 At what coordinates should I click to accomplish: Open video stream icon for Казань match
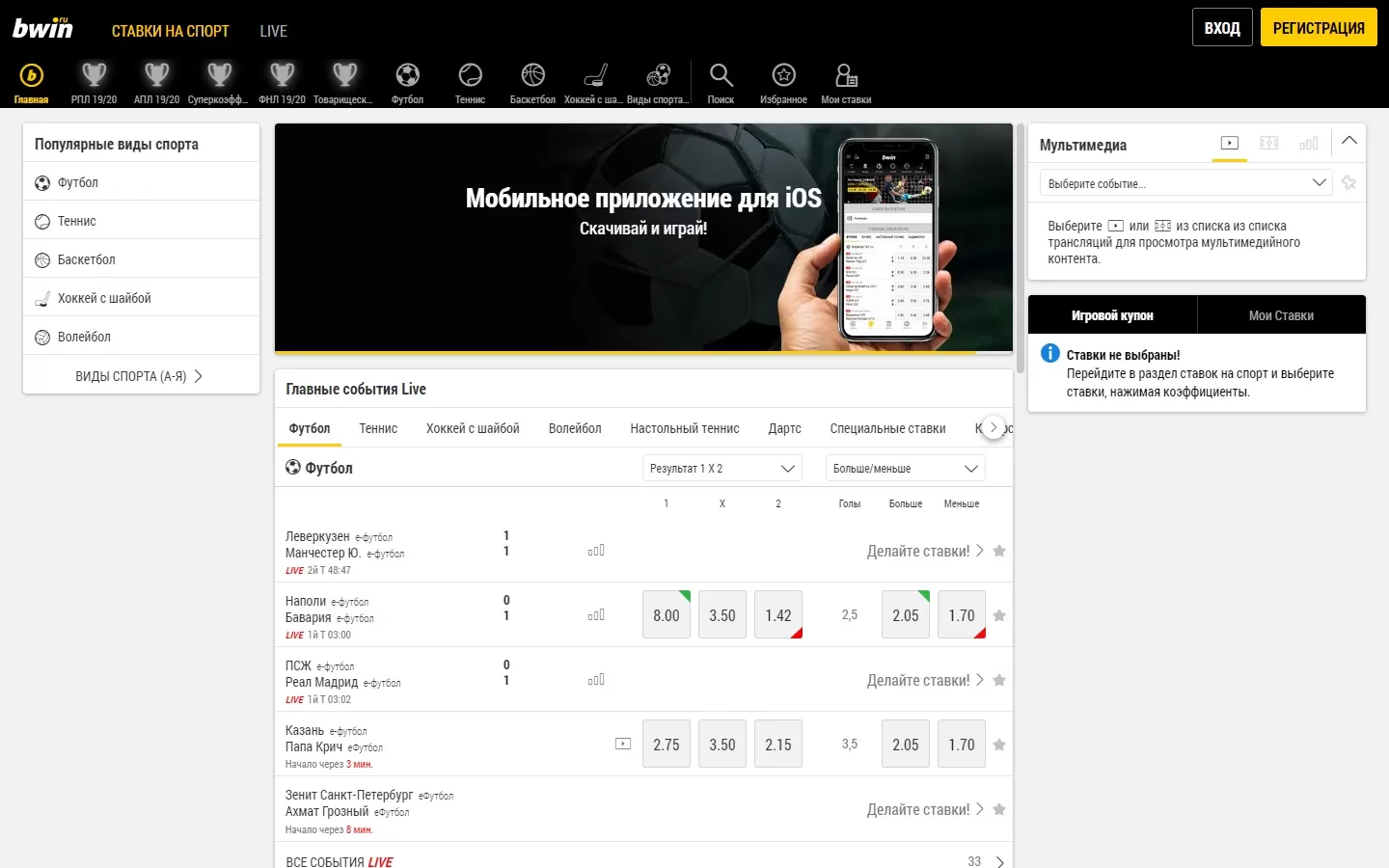click(x=623, y=744)
